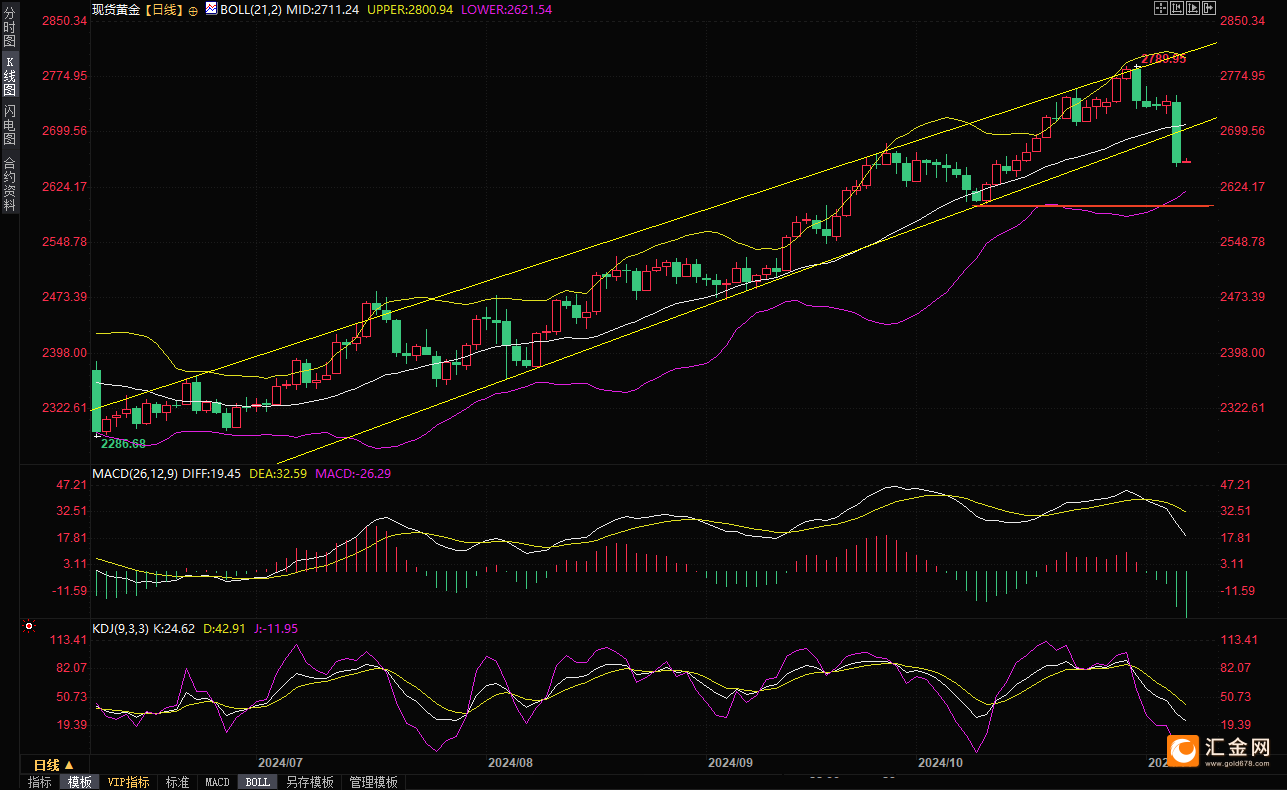Click the MACD(26,12,9) indicator label
This screenshot has height=790, width=1287.
(135, 473)
